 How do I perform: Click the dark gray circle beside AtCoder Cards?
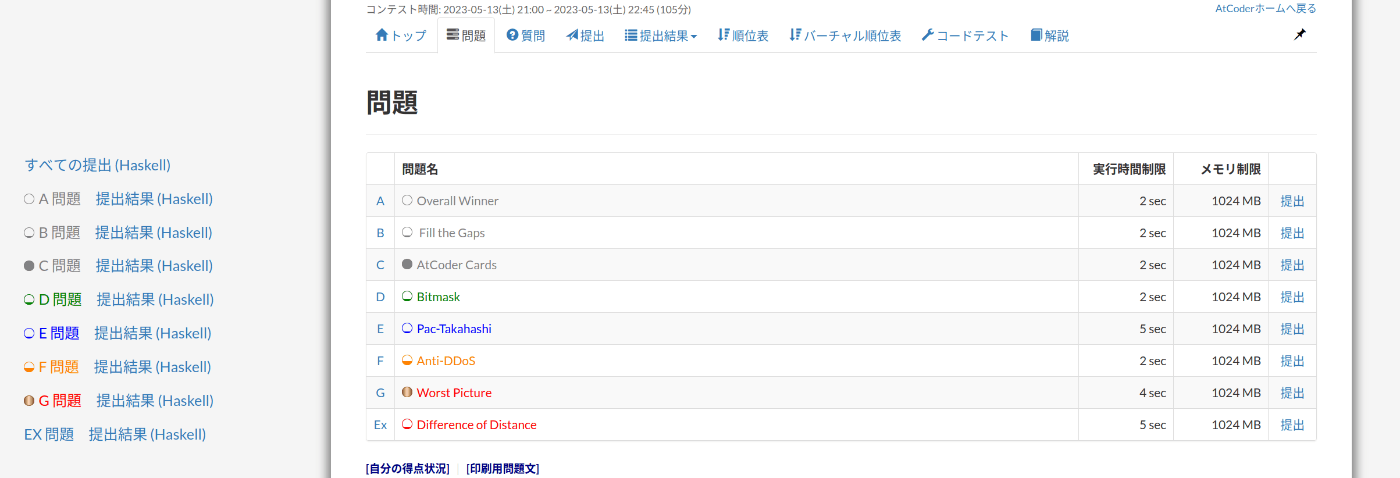407,264
